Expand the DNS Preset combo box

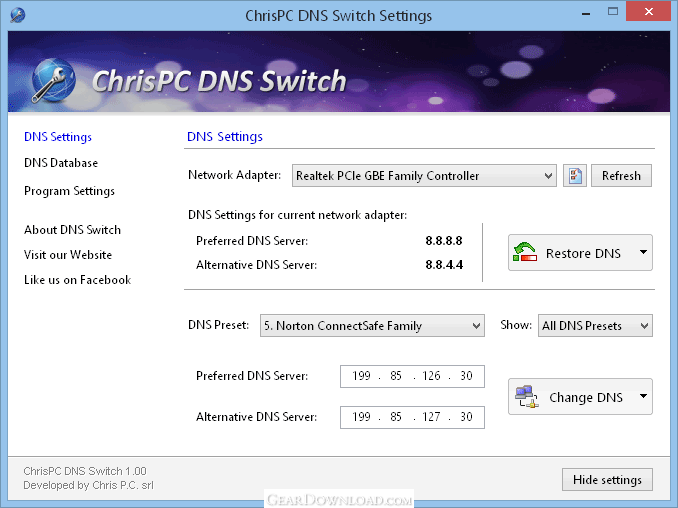click(372, 326)
